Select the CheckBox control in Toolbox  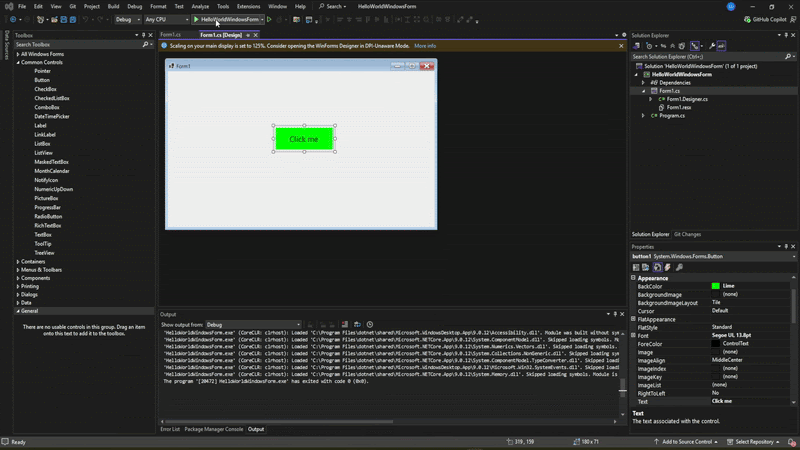pos(45,89)
